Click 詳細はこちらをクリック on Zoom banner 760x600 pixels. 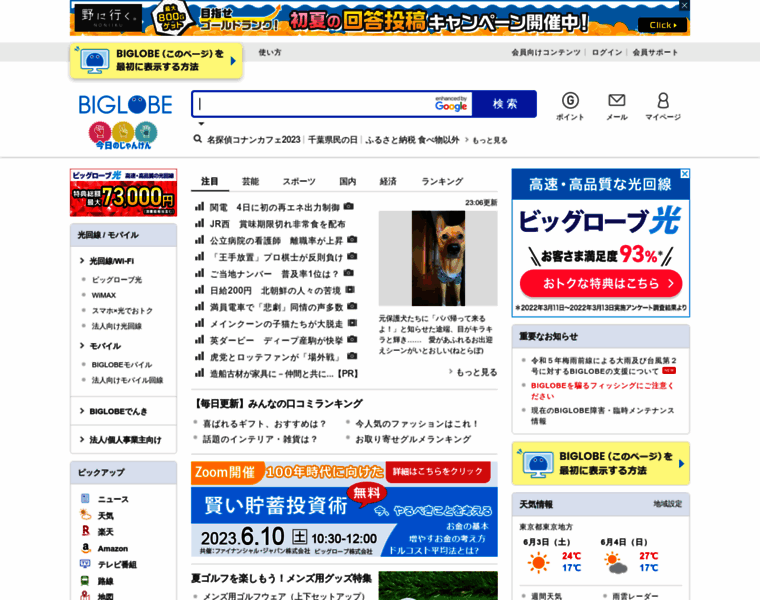(438, 471)
